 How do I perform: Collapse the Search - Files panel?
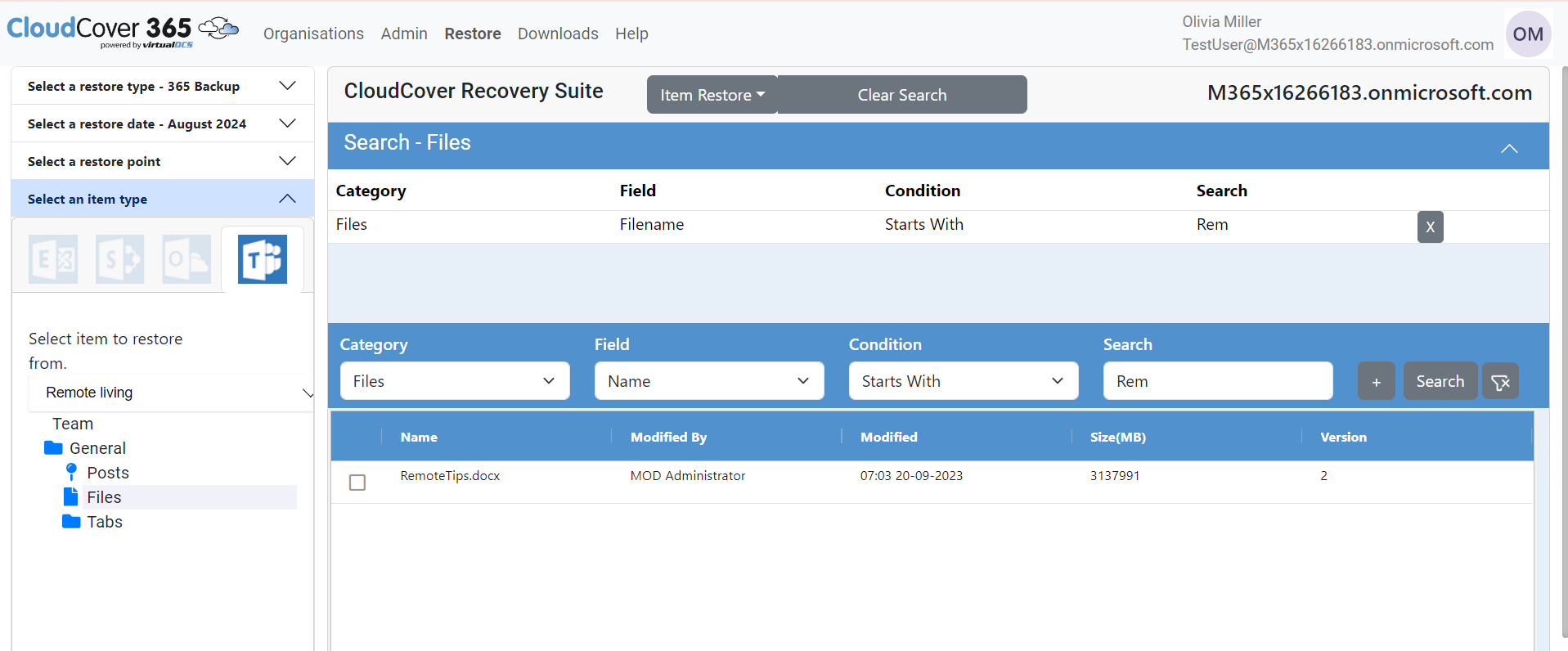(x=1509, y=148)
